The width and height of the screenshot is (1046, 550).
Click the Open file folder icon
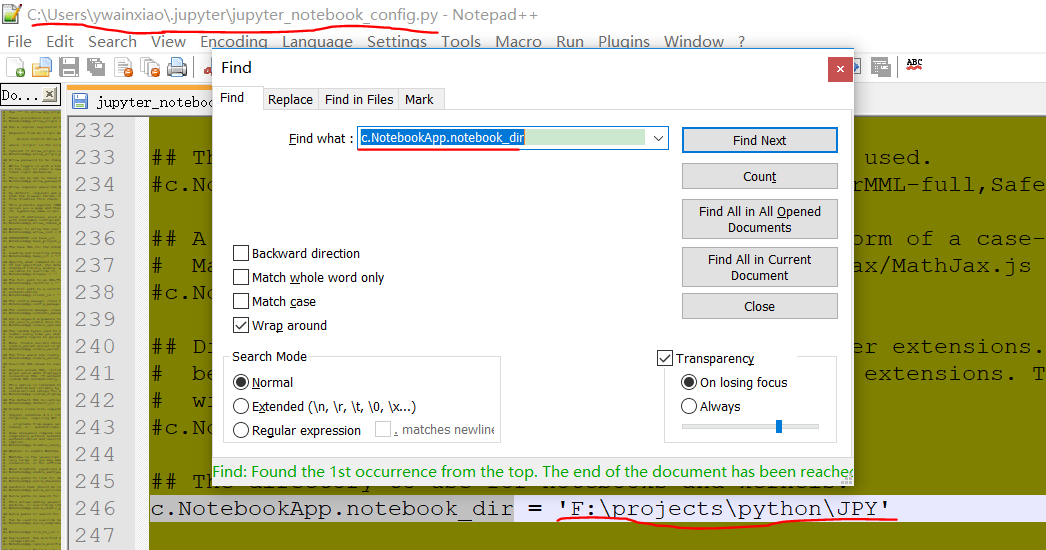42,67
